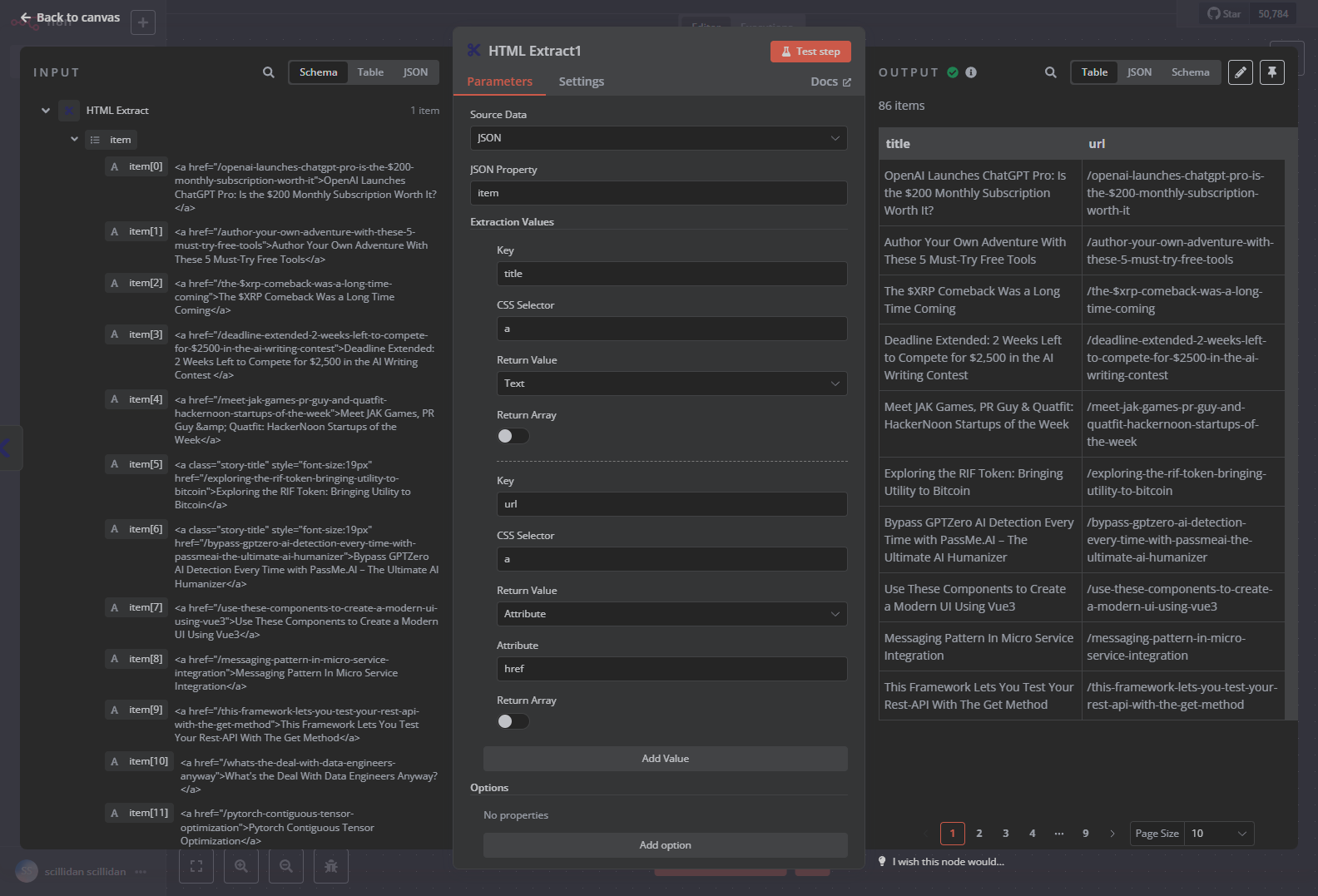Screen dimensions: 1318x896
Task: Go to next output page arrow
Action: coord(1112,833)
